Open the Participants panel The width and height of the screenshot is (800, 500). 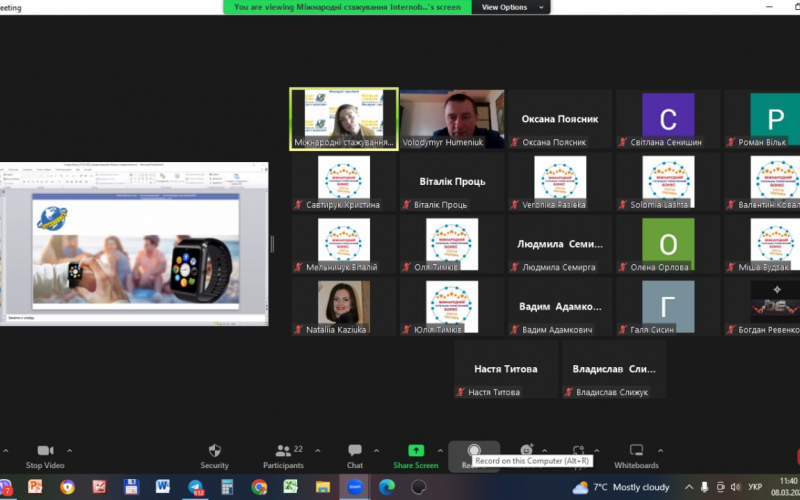(x=283, y=456)
